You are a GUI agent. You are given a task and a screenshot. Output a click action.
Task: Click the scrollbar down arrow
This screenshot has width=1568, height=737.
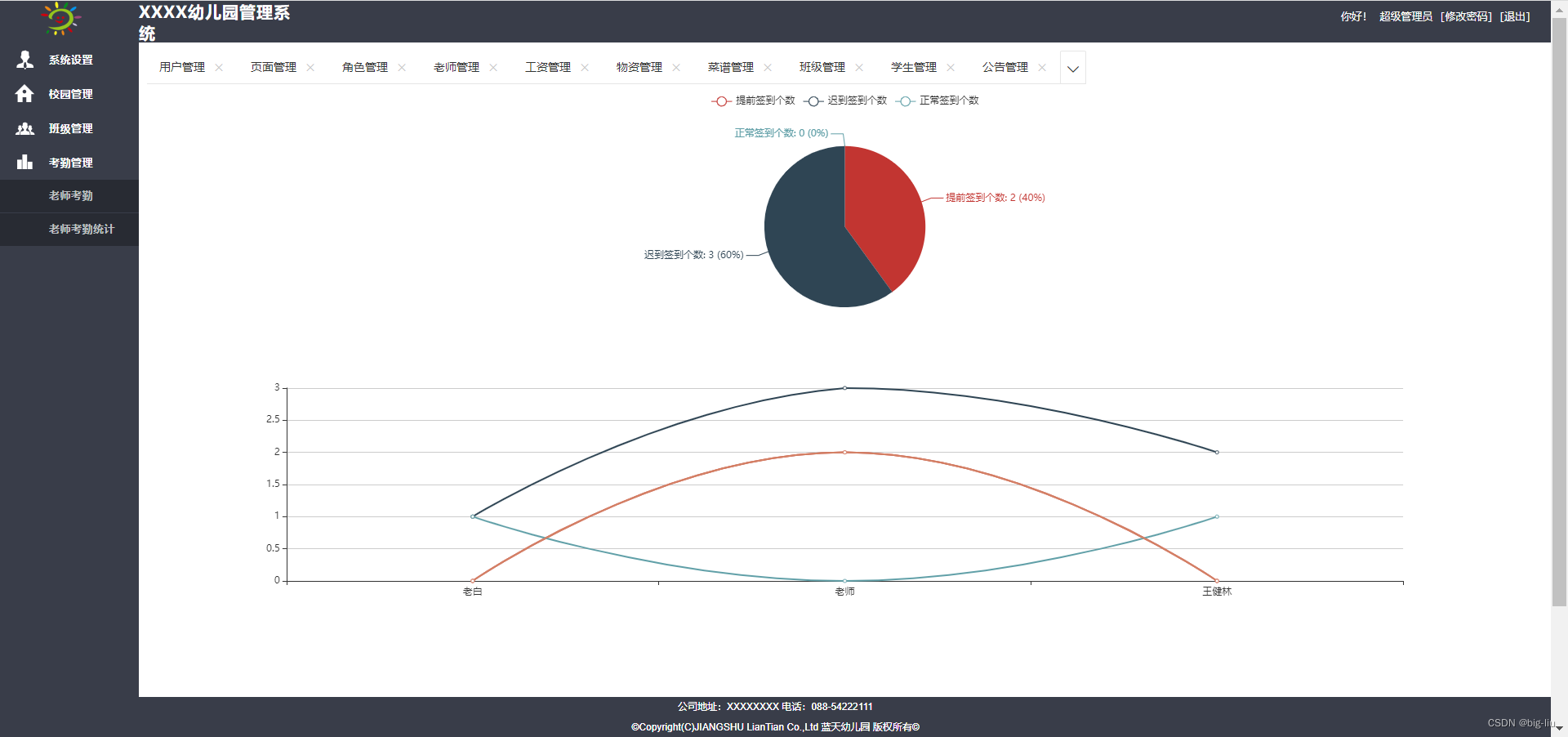pyautogui.click(x=1559, y=728)
